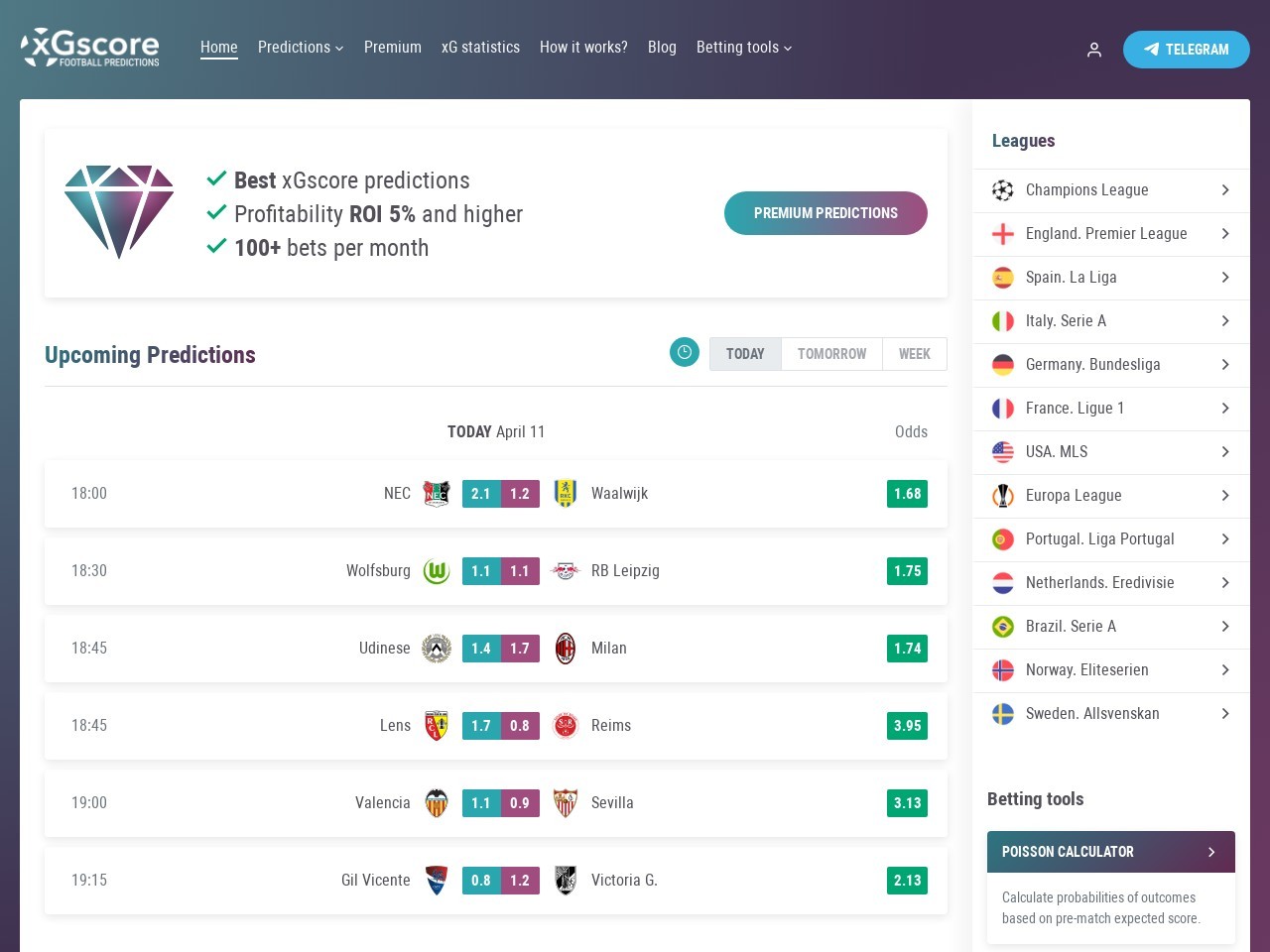
Task: Click the 1.74 odds for Udinese match
Action: tap(907, 648)
